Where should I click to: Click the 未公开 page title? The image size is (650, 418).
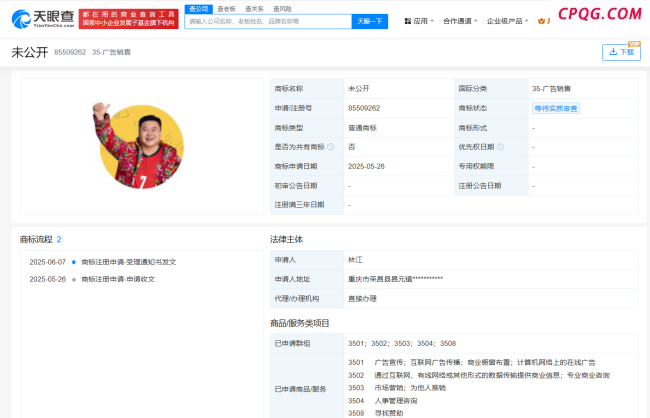(x=30, y=52)
